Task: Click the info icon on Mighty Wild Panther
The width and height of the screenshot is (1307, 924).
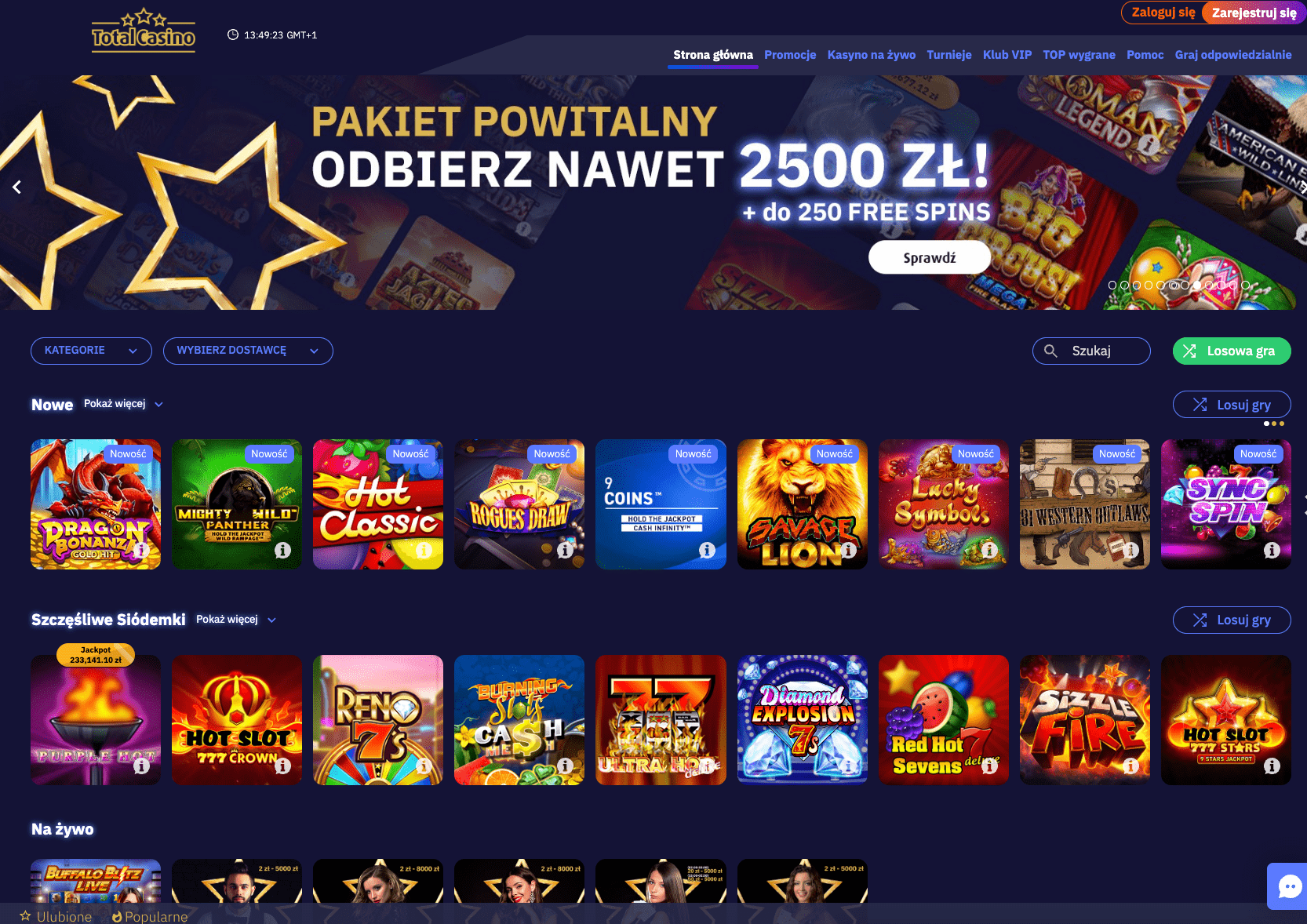Action: point(282,551)
